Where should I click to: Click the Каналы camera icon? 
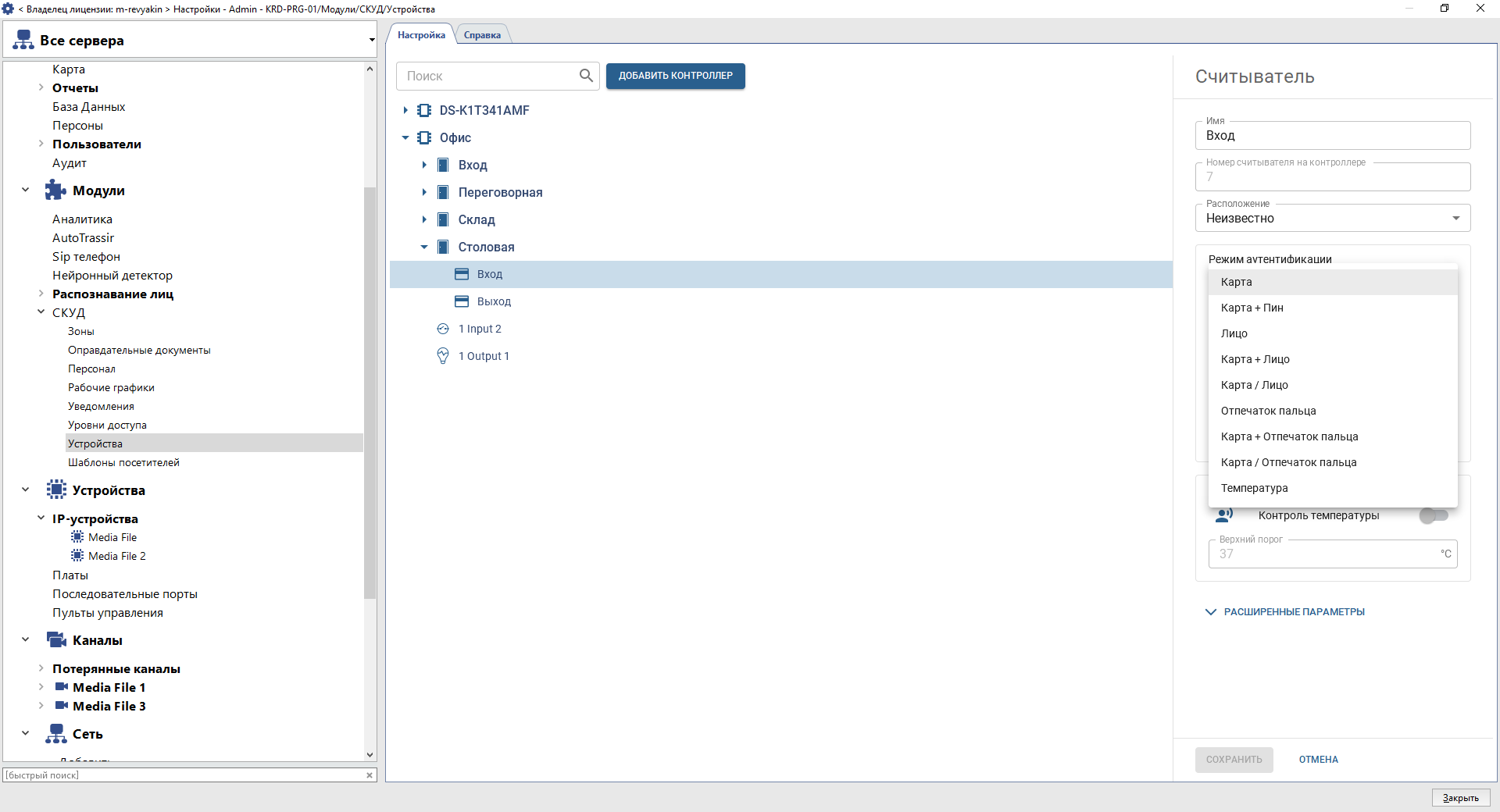point(56,639)
